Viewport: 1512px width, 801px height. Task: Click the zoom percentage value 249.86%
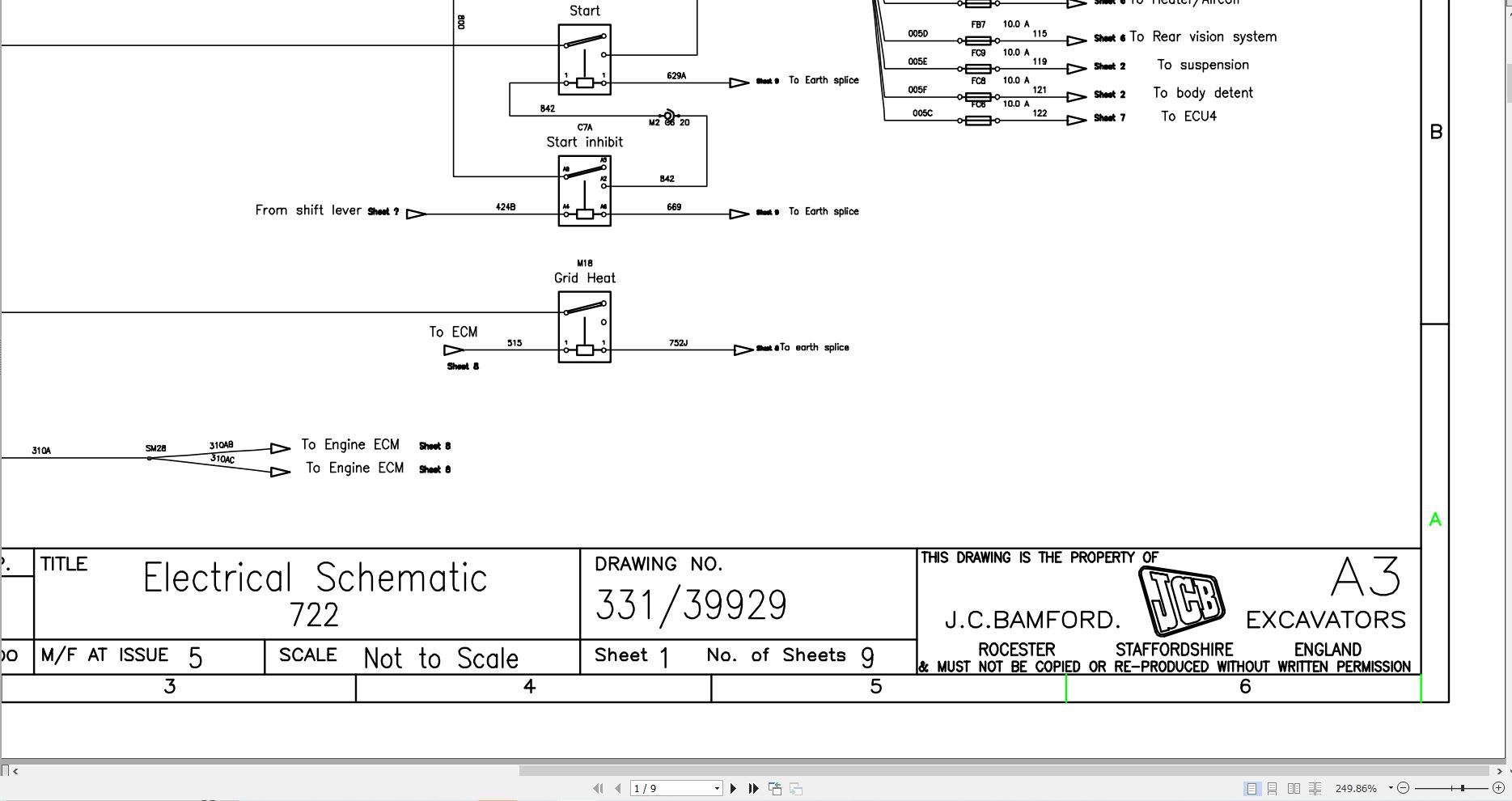(1356, 787)
